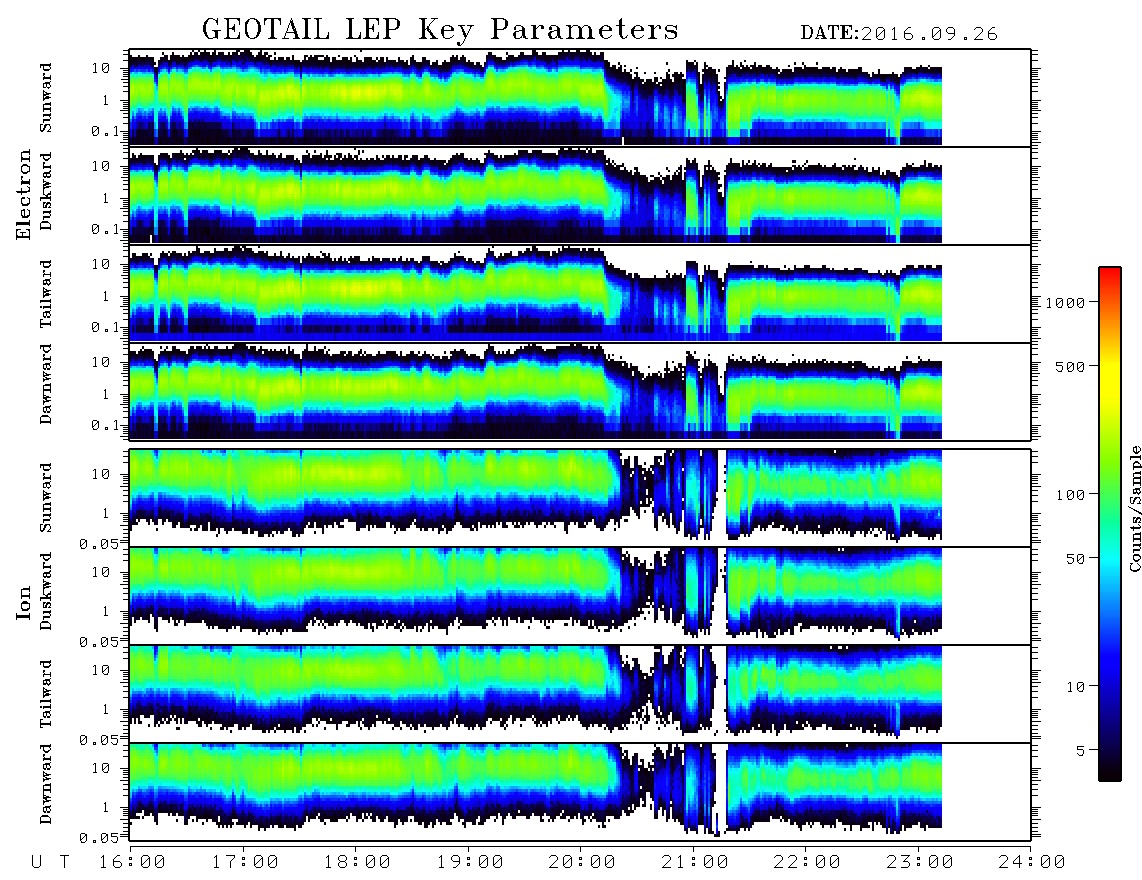
Task: Click the vertical Ion group label
Action: (x=23, y=602)
